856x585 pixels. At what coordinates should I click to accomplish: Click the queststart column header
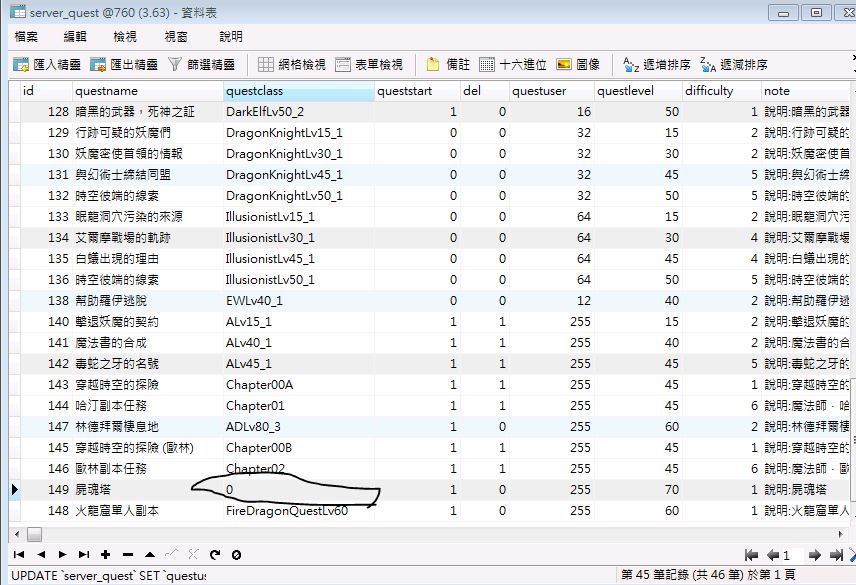pyautogui.click(x=417, y=91)
